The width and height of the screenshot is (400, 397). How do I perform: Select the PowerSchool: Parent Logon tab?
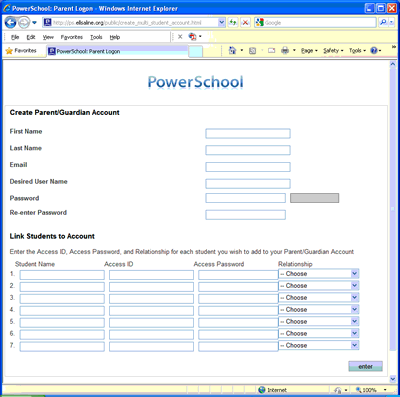click(x=117, y=51)
